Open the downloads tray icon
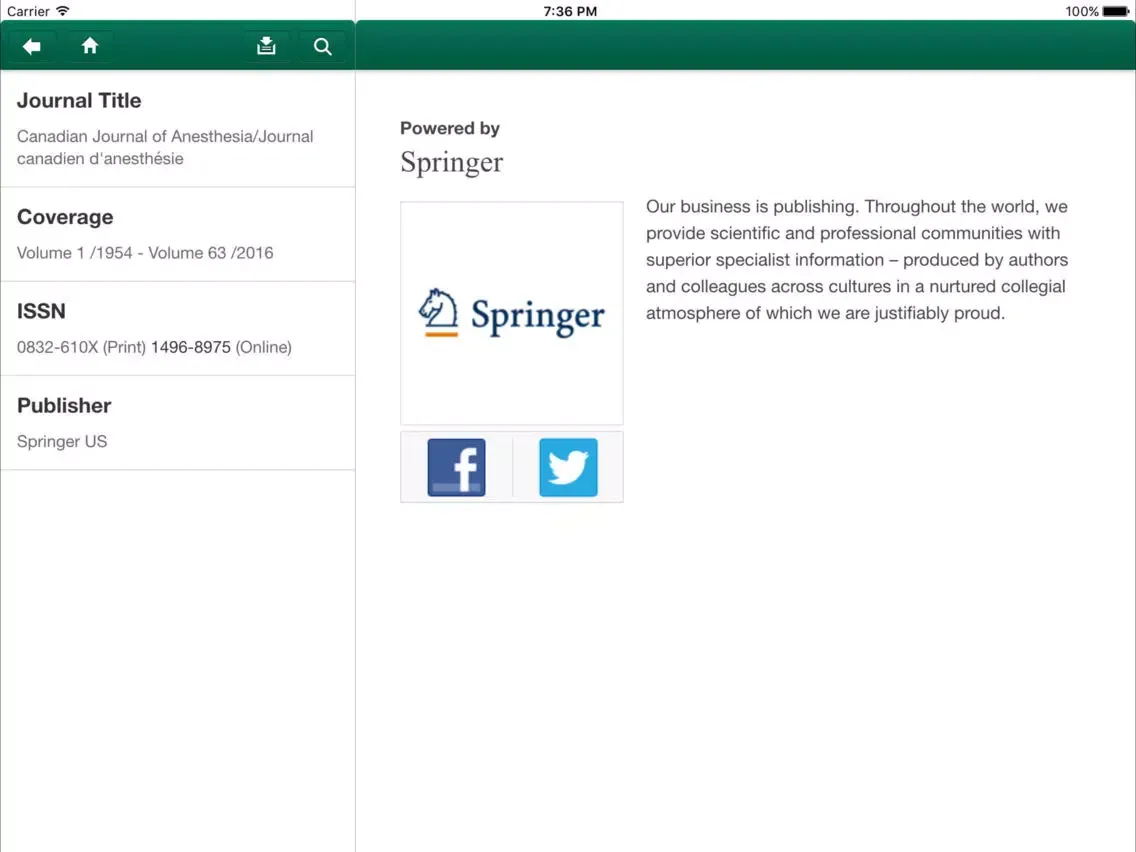 pos(266,46)
